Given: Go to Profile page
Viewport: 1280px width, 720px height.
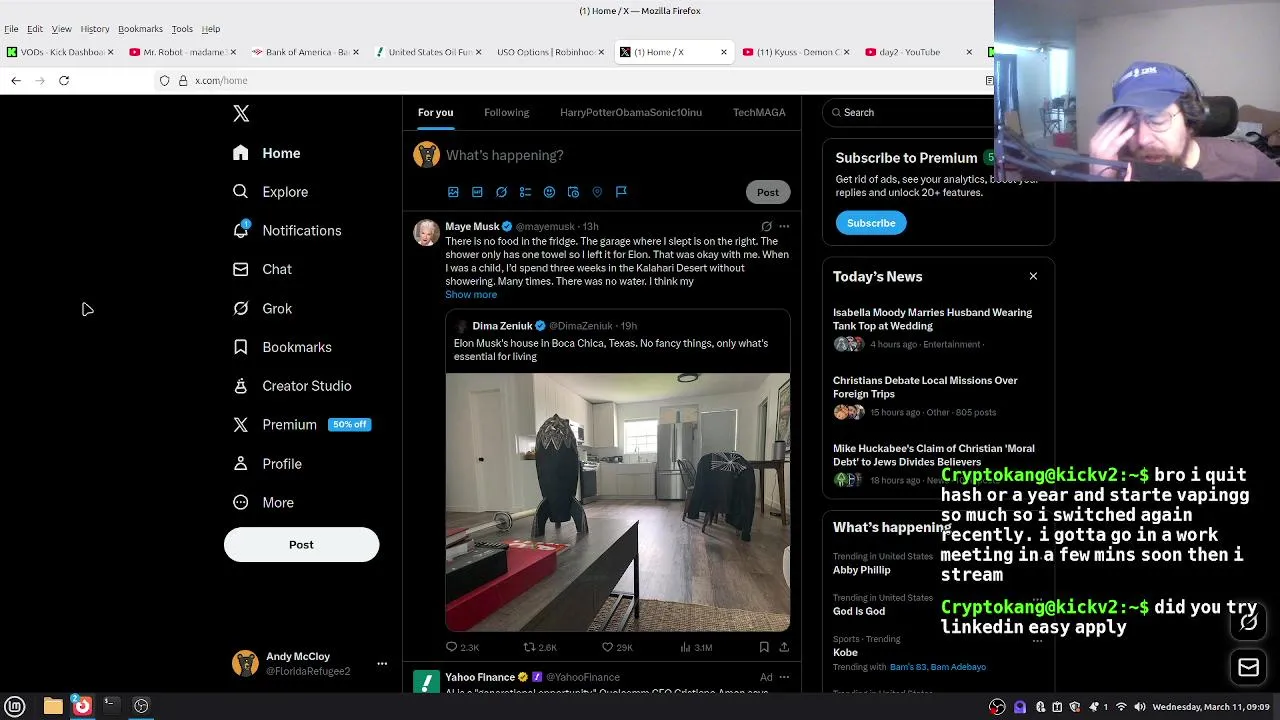Looking at the screenshot, I should (267, 464).
